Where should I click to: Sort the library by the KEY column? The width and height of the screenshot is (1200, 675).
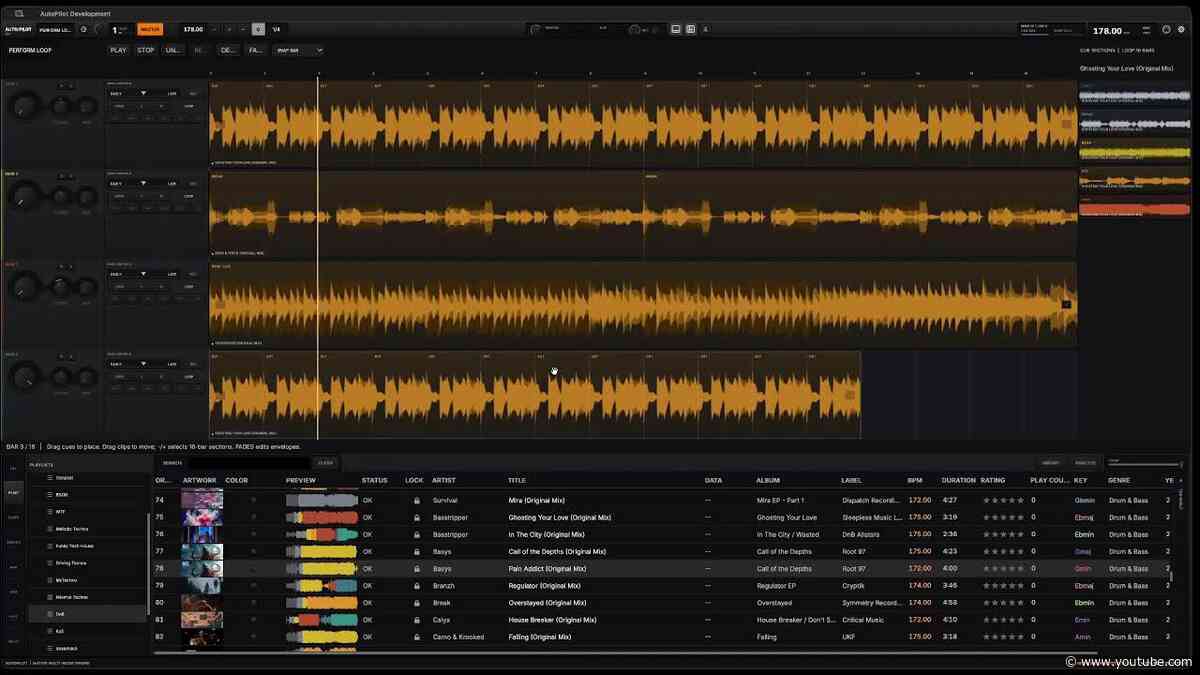1080,480
